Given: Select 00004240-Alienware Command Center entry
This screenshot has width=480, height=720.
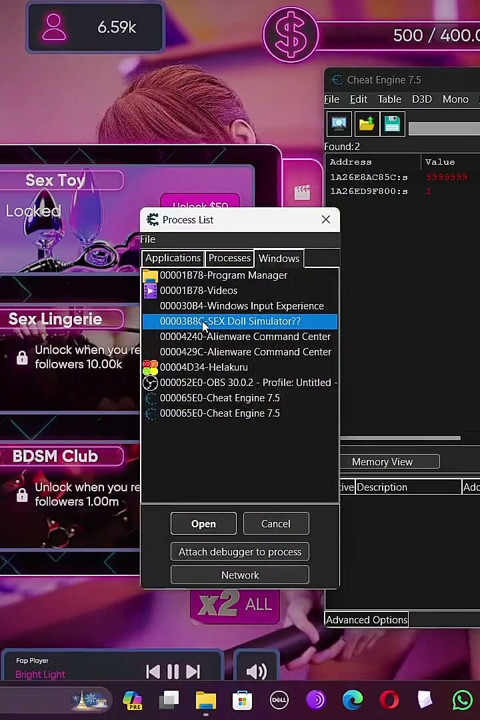Looking at the screenshot, I should [x=240, y=337].
